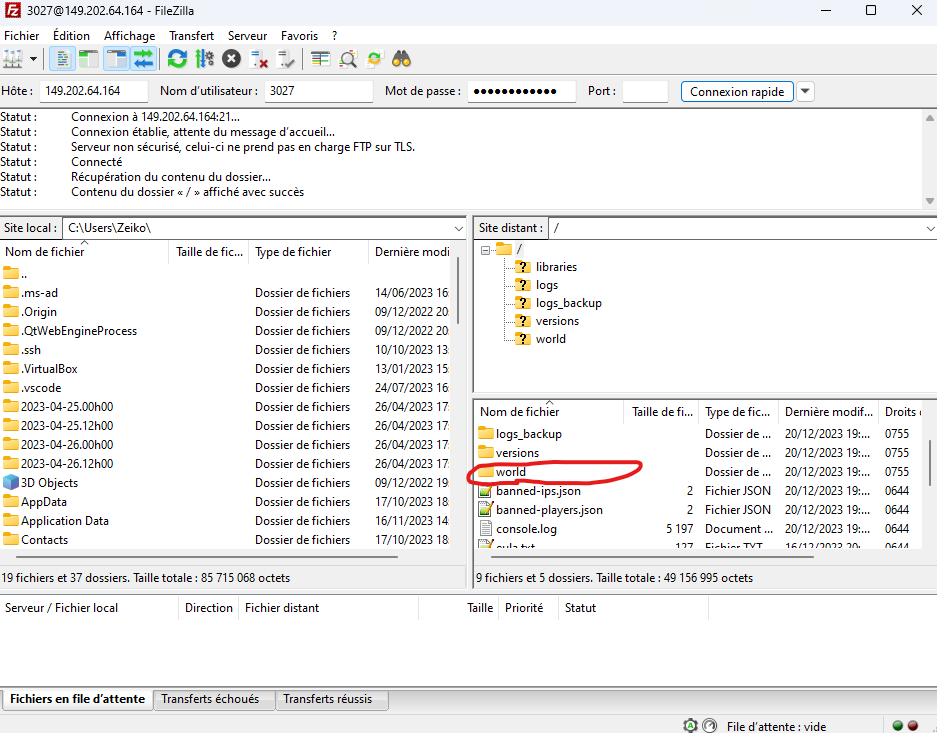Toggle the message log display

click(61, 59)
